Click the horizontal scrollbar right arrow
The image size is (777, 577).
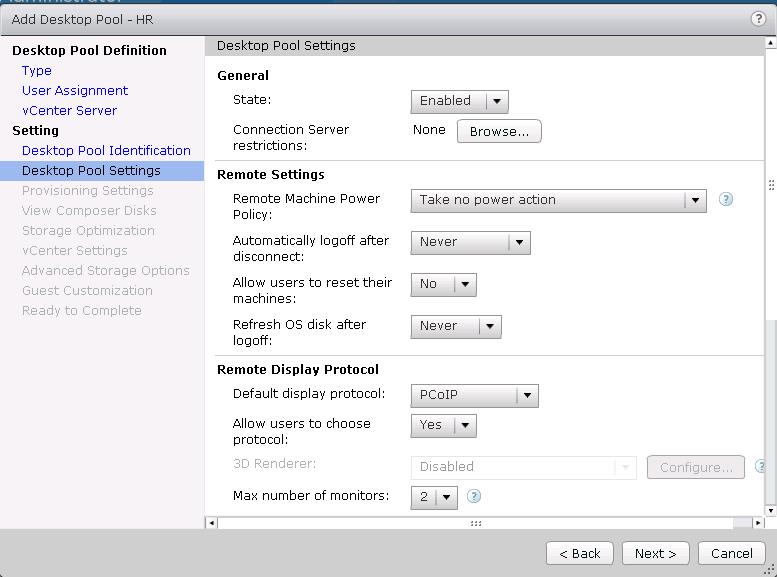[758, 523]
